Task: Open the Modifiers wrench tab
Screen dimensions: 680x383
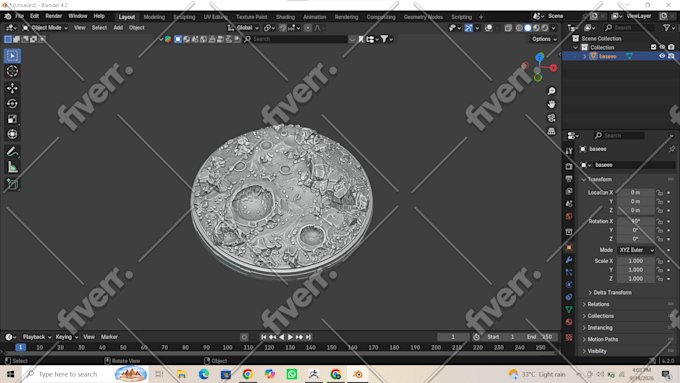Action: (569, 260)
